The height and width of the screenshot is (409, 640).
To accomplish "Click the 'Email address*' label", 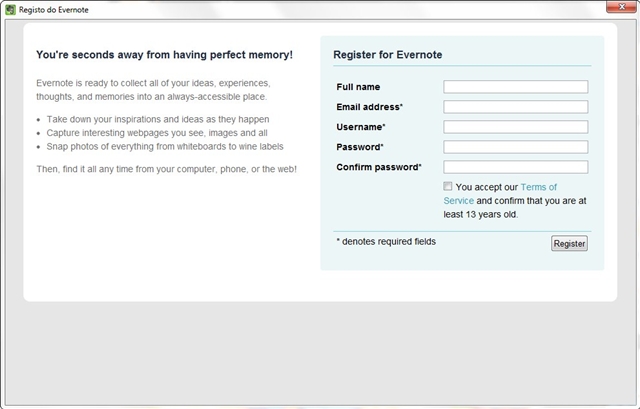I will [x=370, y=107].
